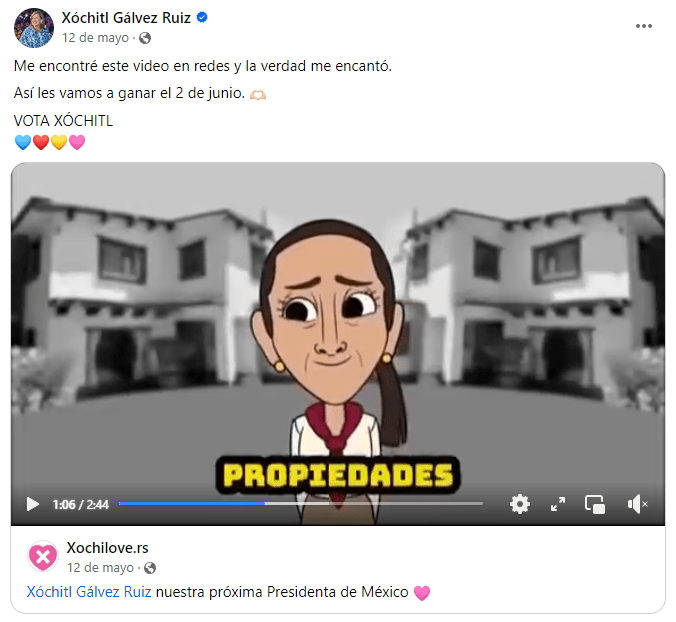This screenshot has width=676, height=622.
Task: Open picture-in-picture mini player
Action: [x=595, y=504]
